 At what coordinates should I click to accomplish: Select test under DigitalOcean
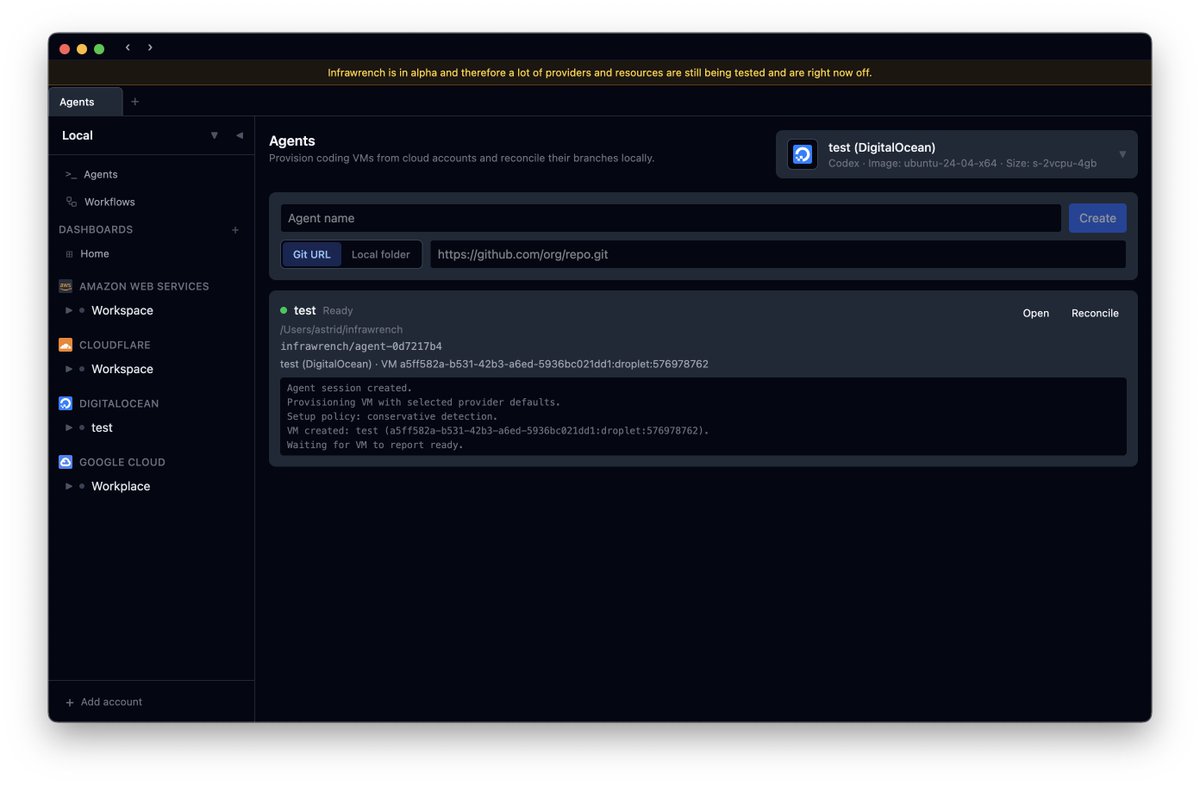(x=102, y=428)
